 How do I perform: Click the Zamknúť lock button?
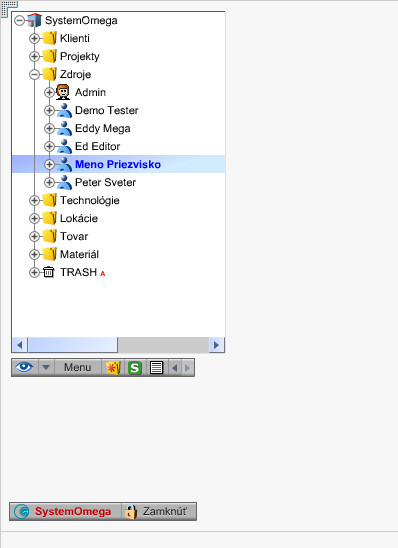click(159, 512)
